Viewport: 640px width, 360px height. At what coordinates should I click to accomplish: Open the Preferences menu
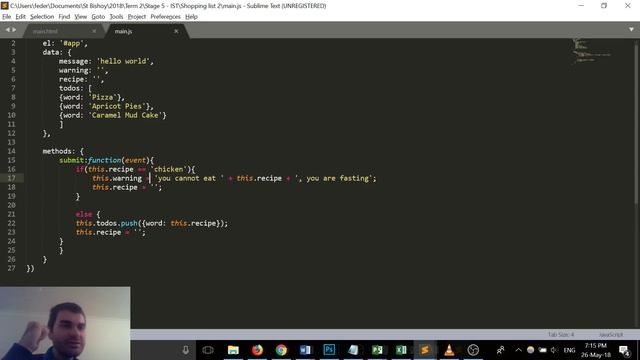pyautogui.click(x=165, y=17)
